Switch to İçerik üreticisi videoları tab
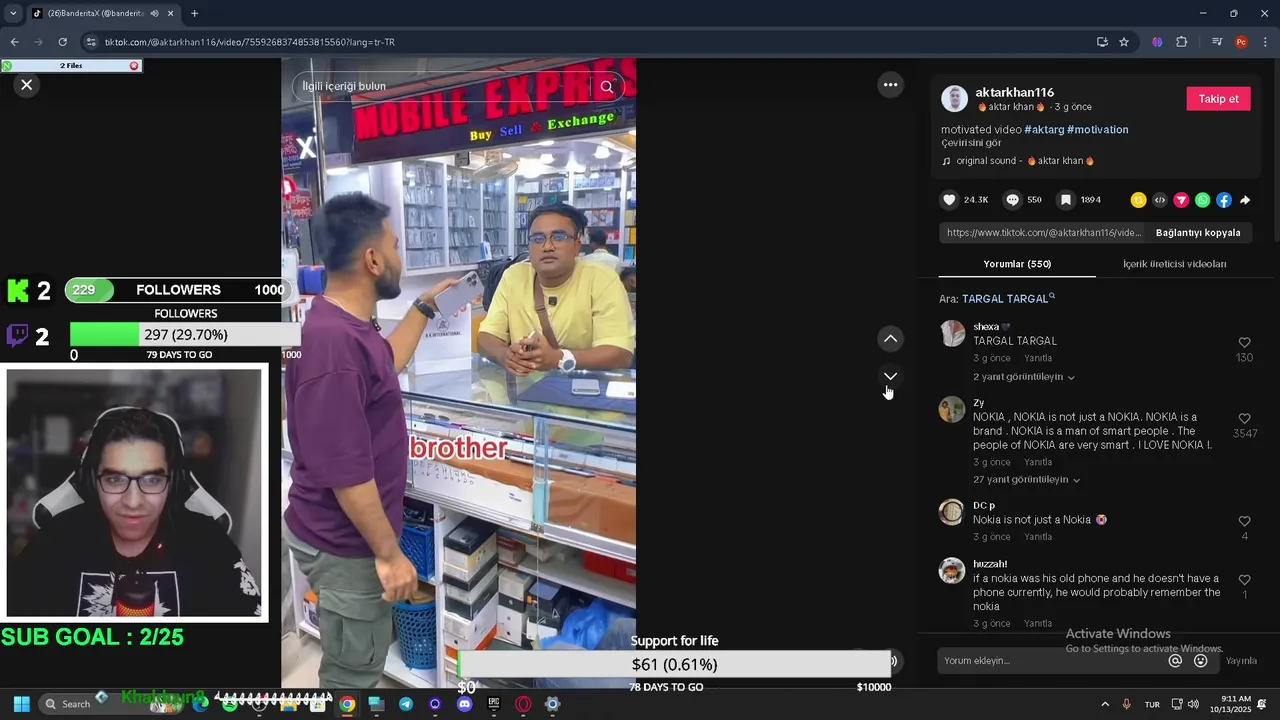 coord(1174,264)
